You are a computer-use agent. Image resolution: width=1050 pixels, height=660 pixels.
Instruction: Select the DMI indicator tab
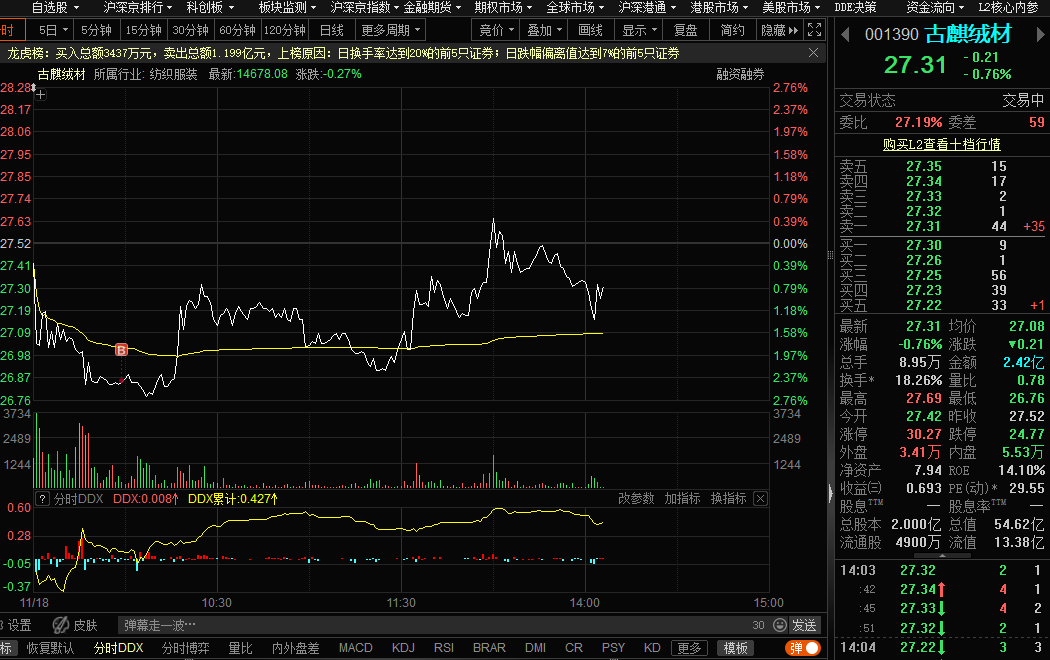tap(536, 648)
